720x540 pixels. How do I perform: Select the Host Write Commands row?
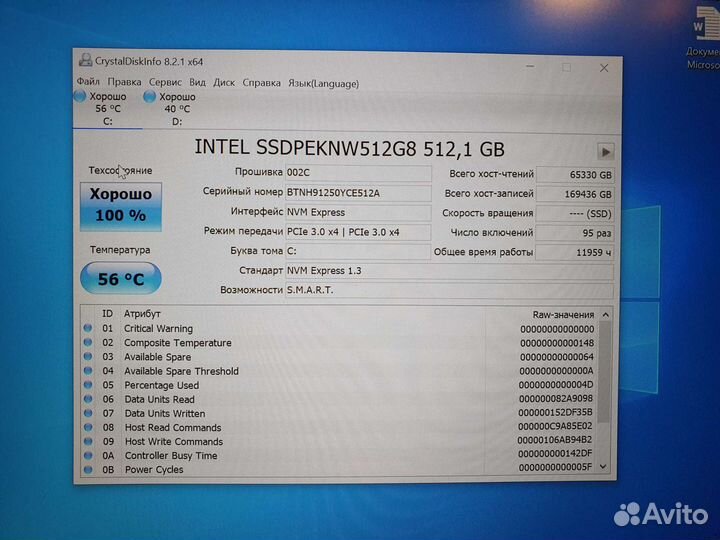[340, 441]
